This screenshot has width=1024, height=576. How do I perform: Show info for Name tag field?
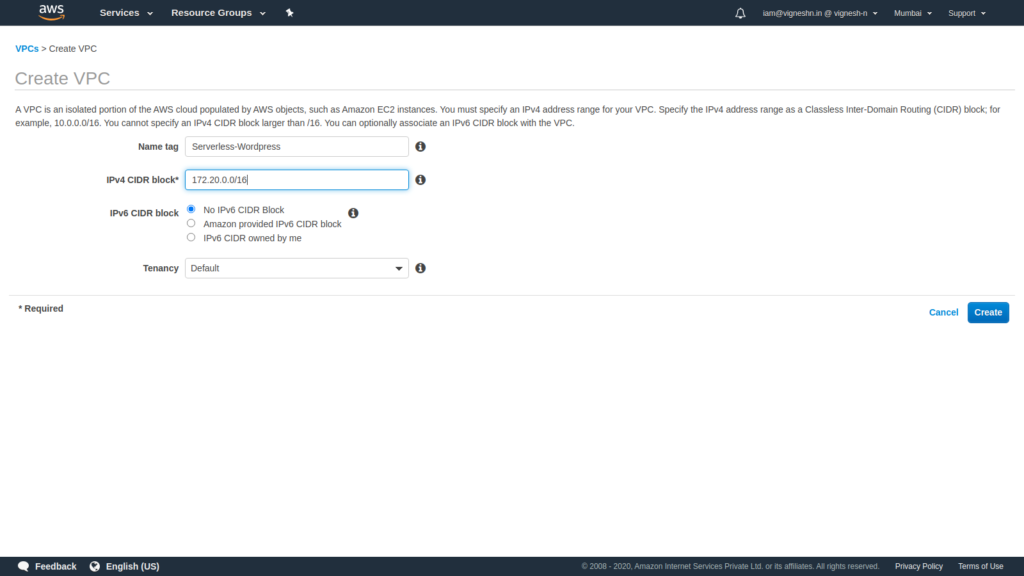click(x=421, y=146)
